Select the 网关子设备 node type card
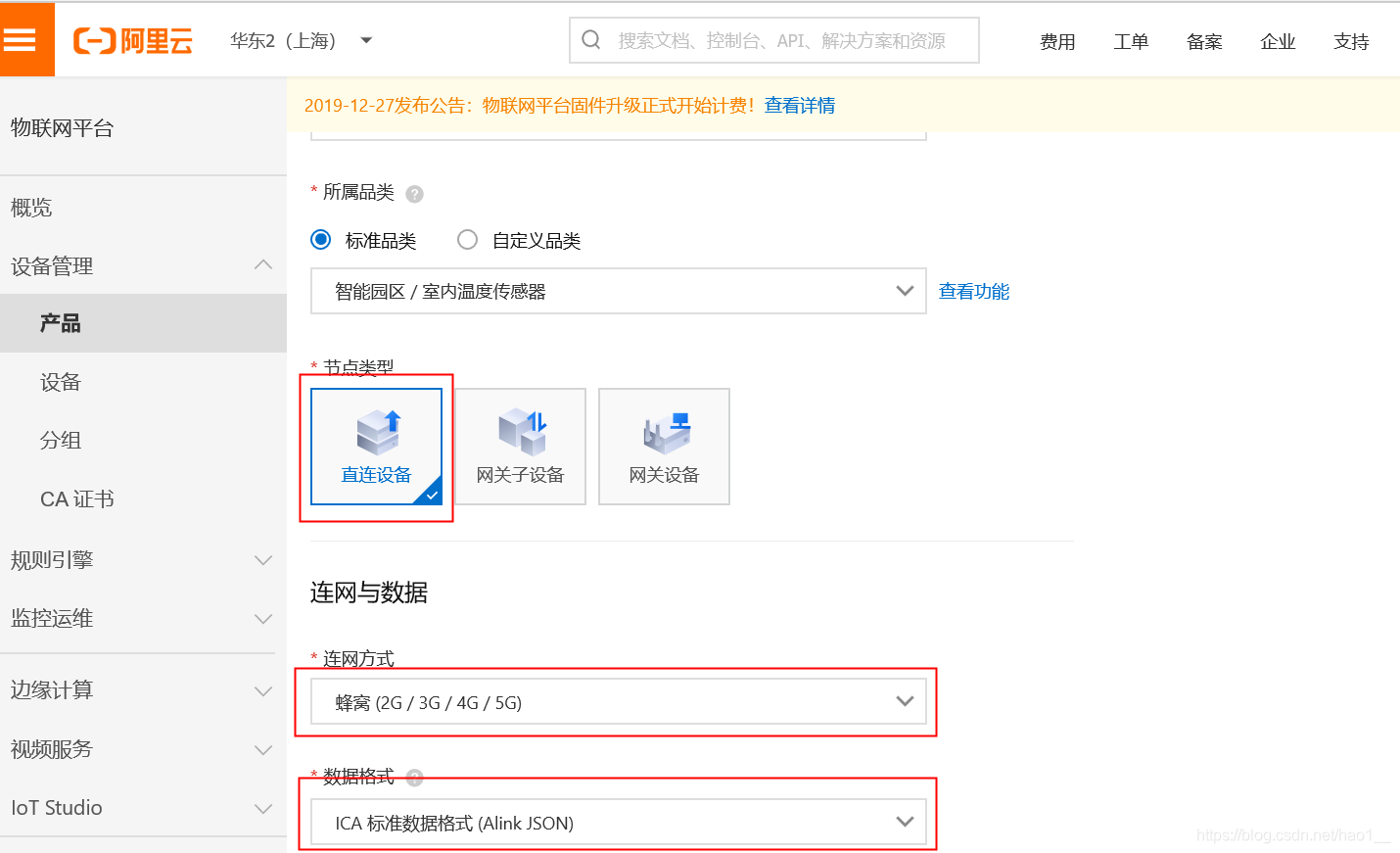 [520, 447]
